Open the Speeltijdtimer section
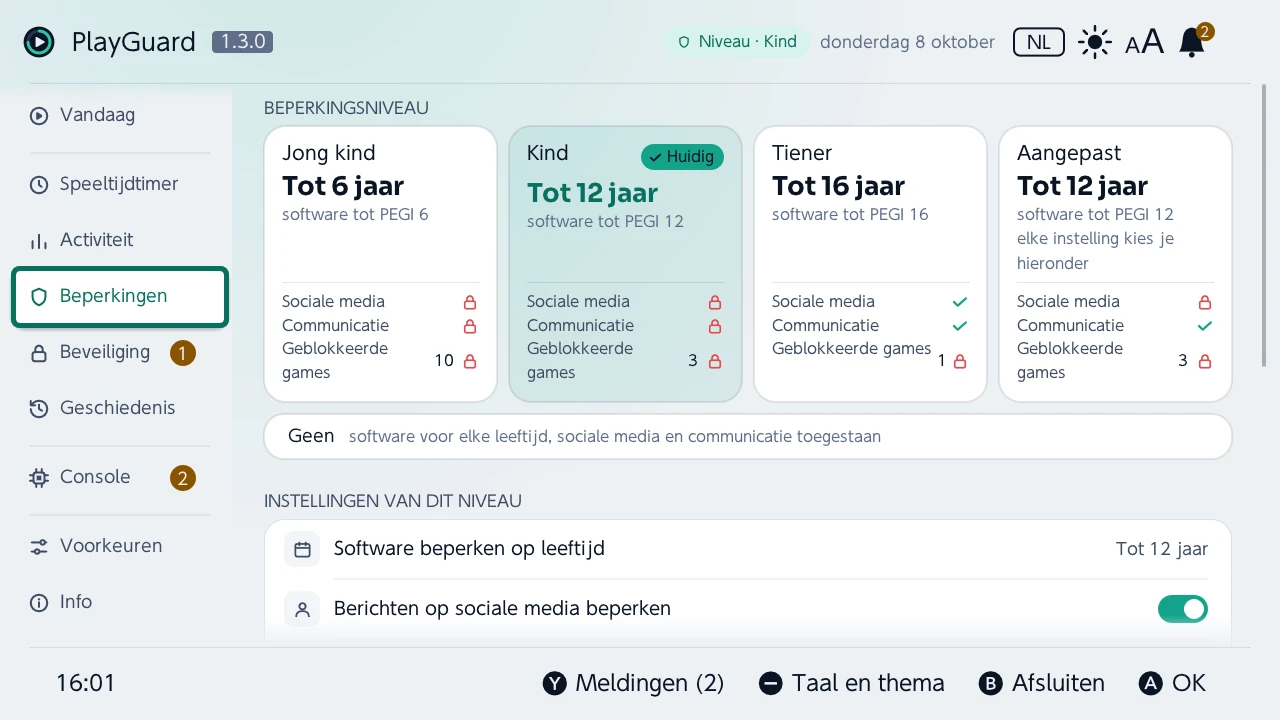 [x=120, y=184]
